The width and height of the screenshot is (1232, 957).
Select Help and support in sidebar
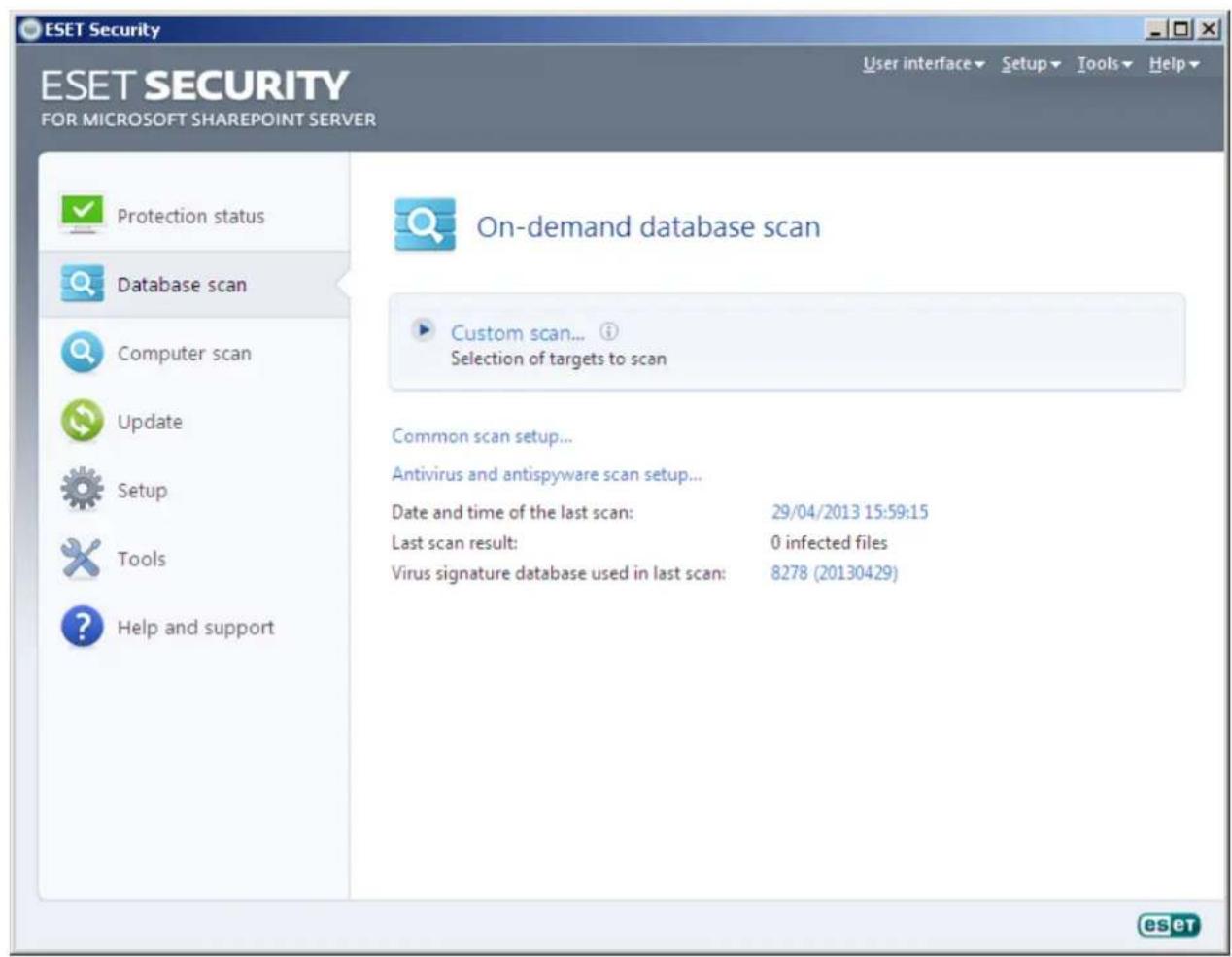194,628
